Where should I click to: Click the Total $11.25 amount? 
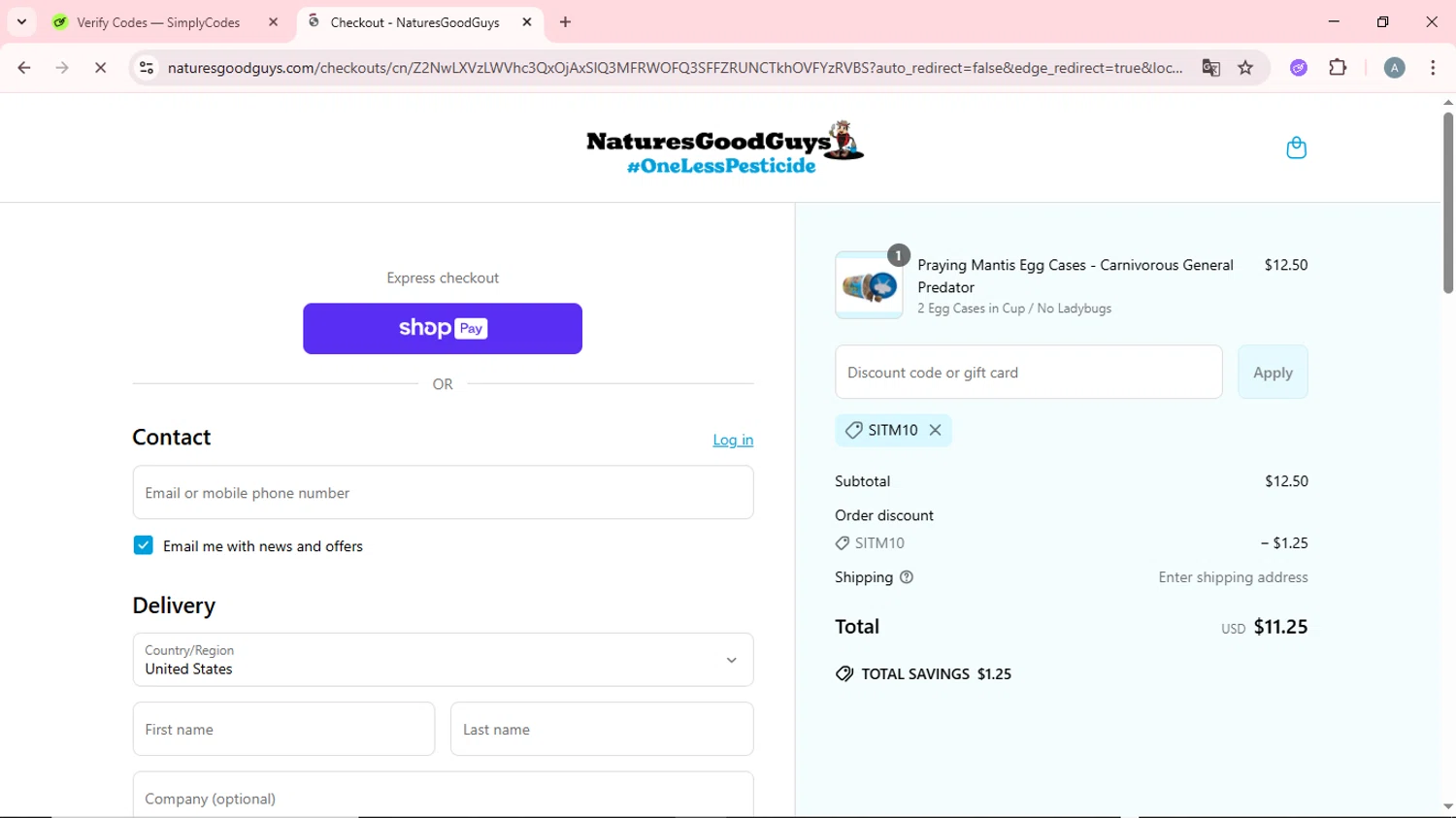click(x=1280, y=627)
